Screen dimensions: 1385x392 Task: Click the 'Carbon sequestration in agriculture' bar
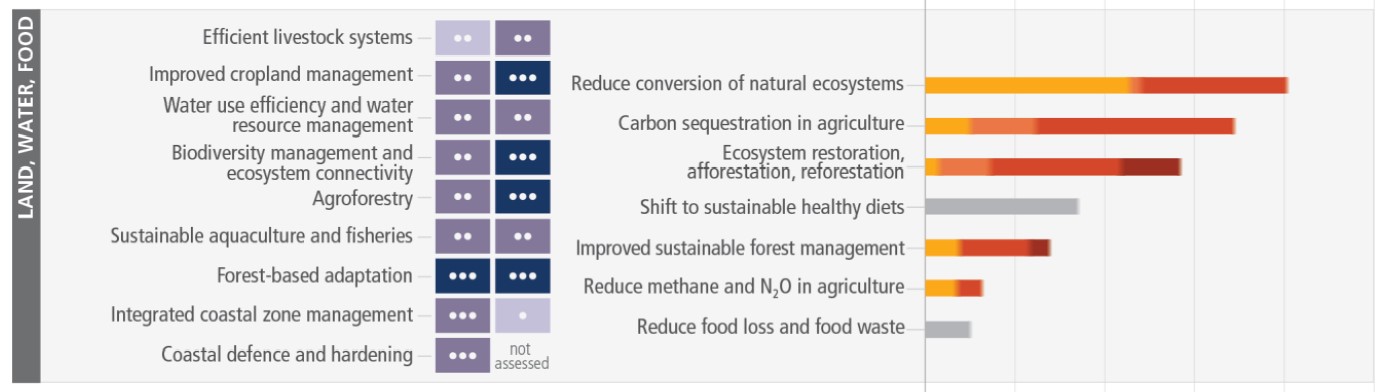(1080, 126)
